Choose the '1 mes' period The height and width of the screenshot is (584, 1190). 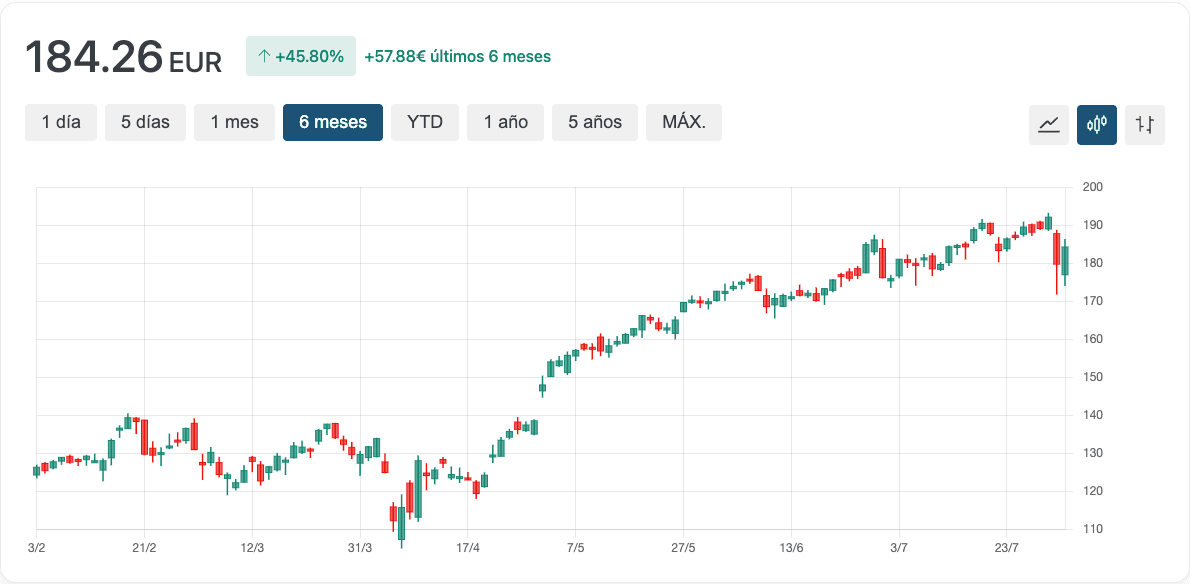coord(234,123)
